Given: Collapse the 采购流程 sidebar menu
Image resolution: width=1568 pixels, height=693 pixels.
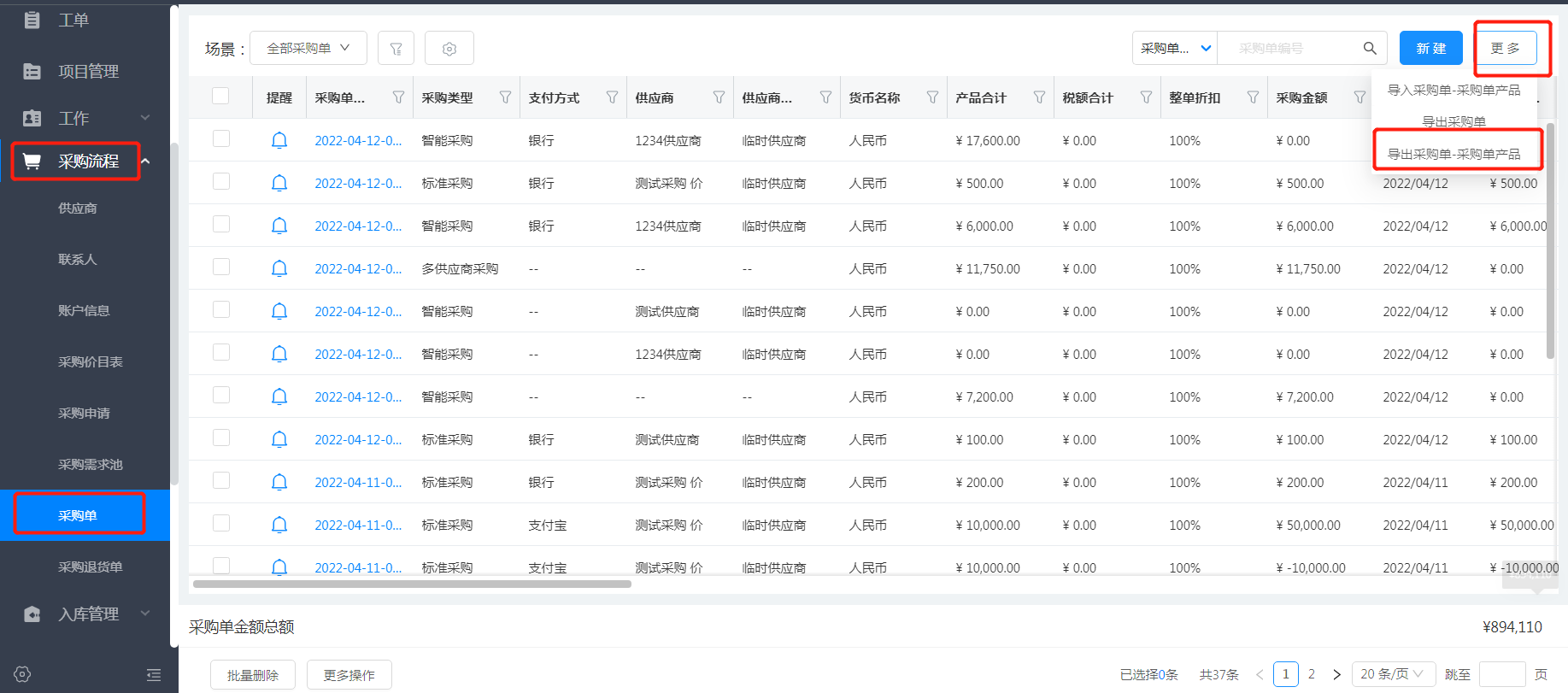Looking at the screenshot, I should pyautogui.click(x=145, y=161).
